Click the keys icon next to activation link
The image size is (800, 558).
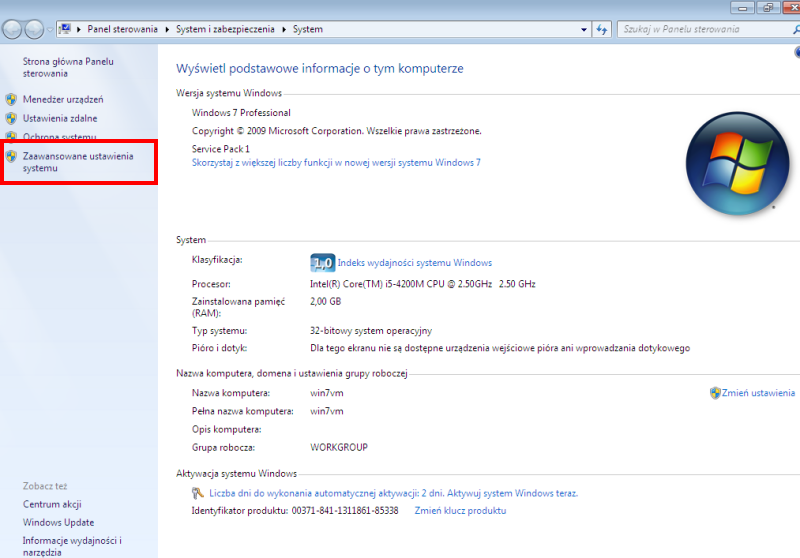[197, 493]
